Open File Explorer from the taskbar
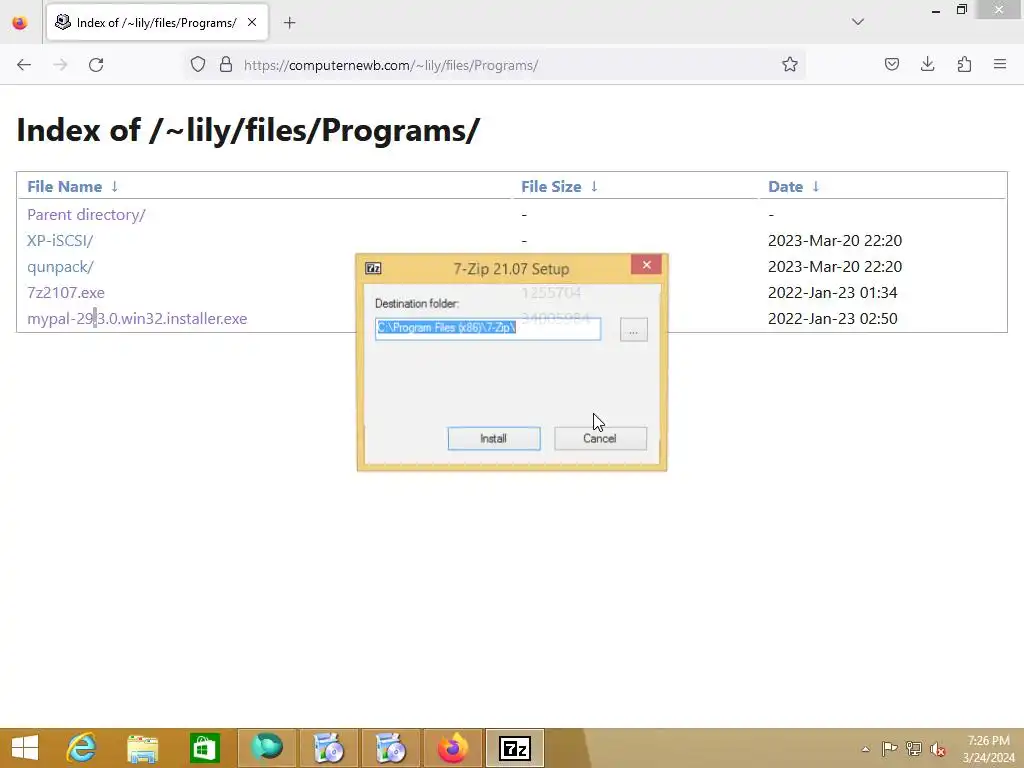The height and width of the screenshot is (768, 1024). (143, 748)
